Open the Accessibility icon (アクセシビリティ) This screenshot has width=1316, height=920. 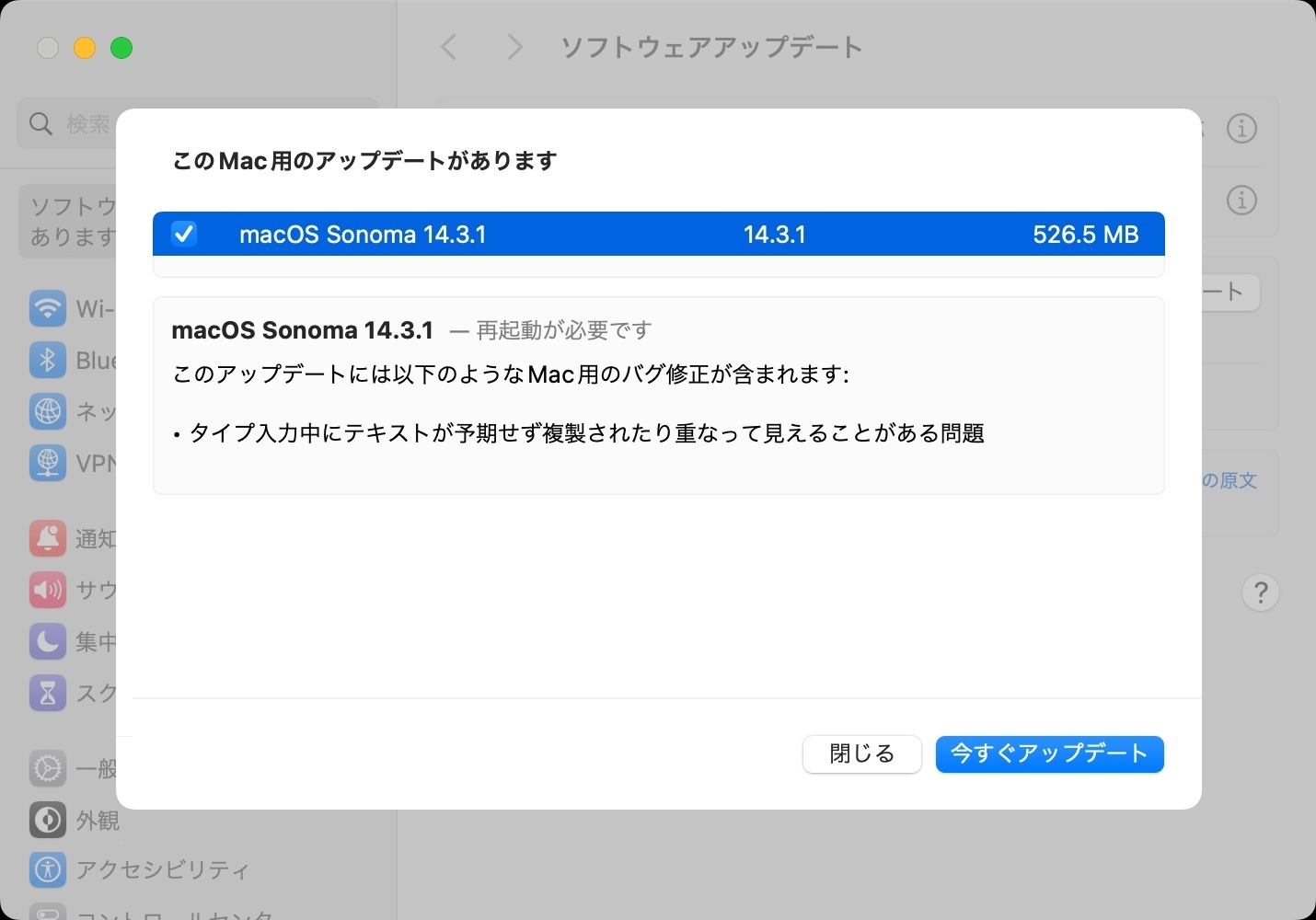tap(48, 869)
